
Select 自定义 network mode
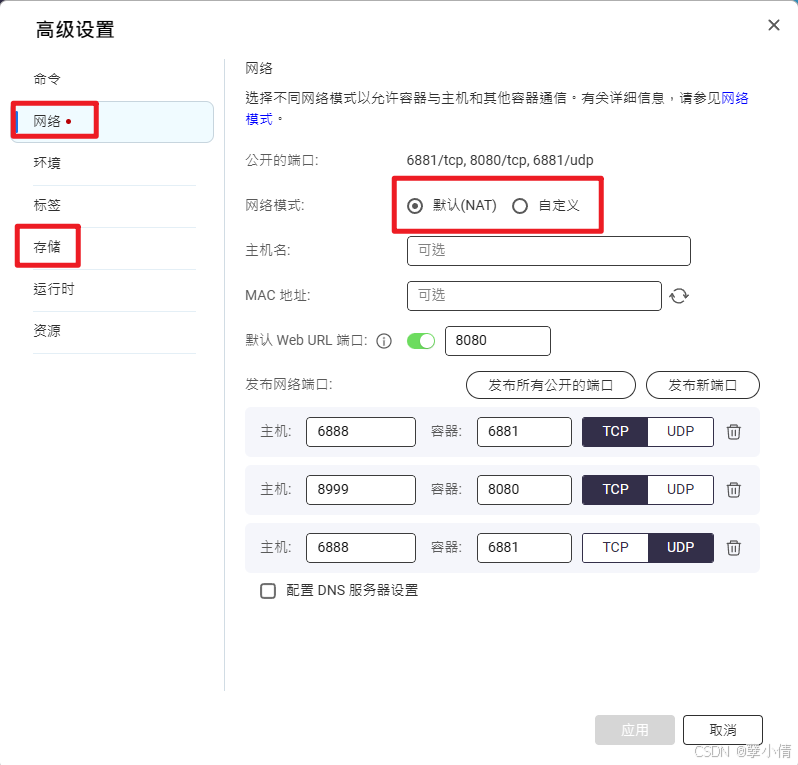coord(520,206)
